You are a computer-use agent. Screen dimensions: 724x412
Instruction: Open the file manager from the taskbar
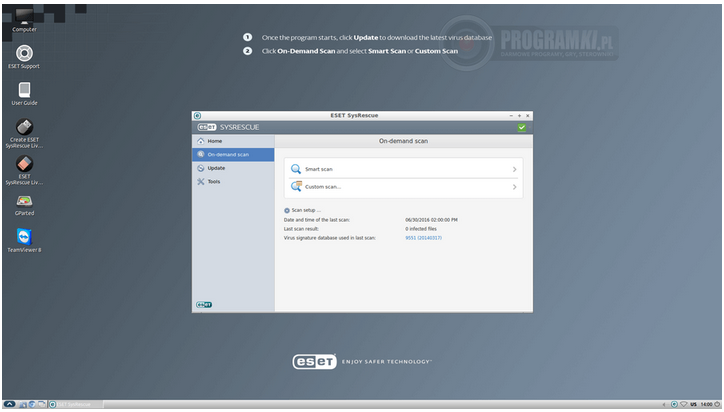point(23,405)
